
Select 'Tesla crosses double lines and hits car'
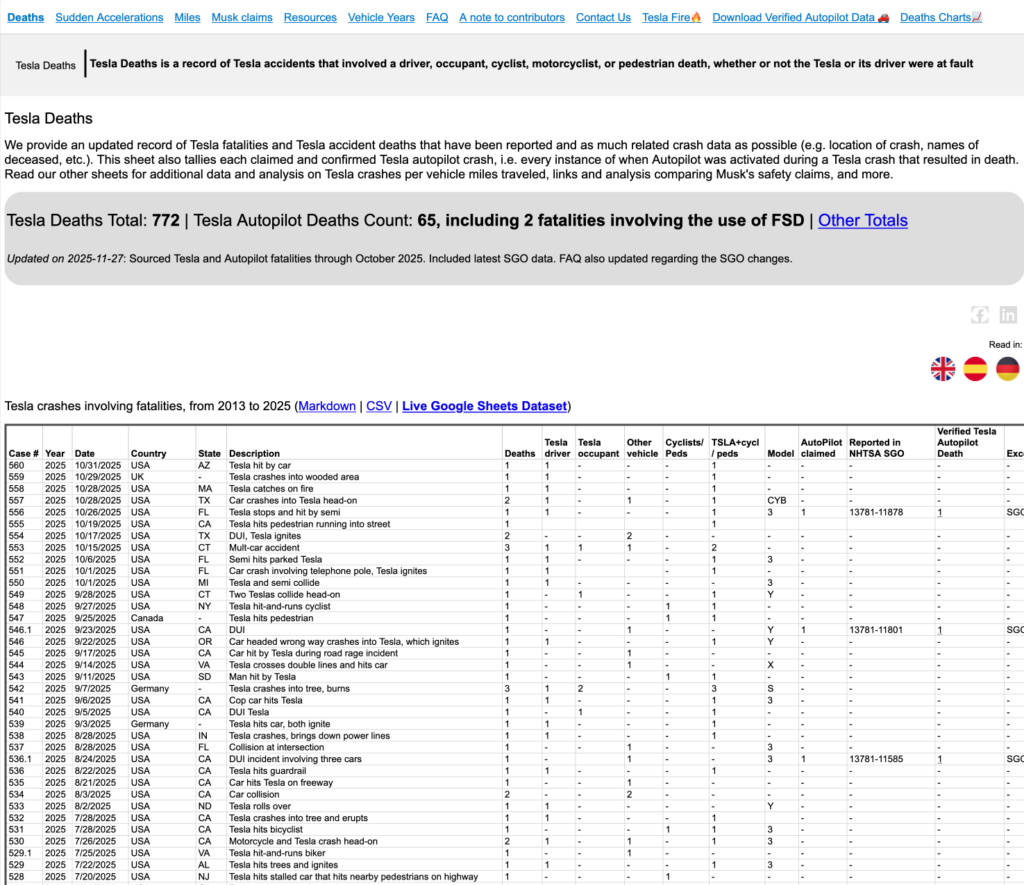(x=308, y=665)
